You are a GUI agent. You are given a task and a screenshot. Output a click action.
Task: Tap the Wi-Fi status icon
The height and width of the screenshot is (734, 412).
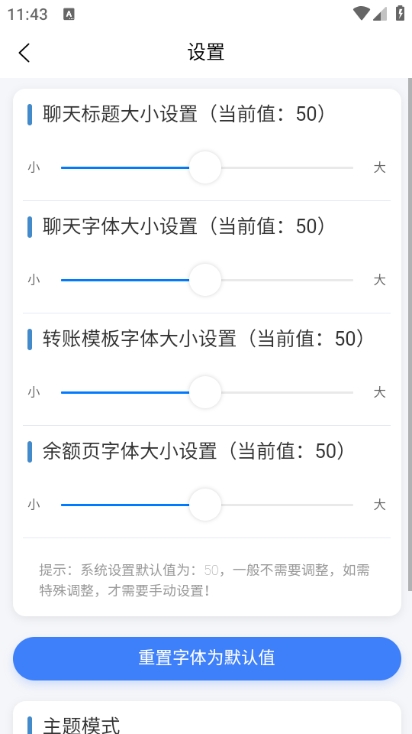point(361,14)
